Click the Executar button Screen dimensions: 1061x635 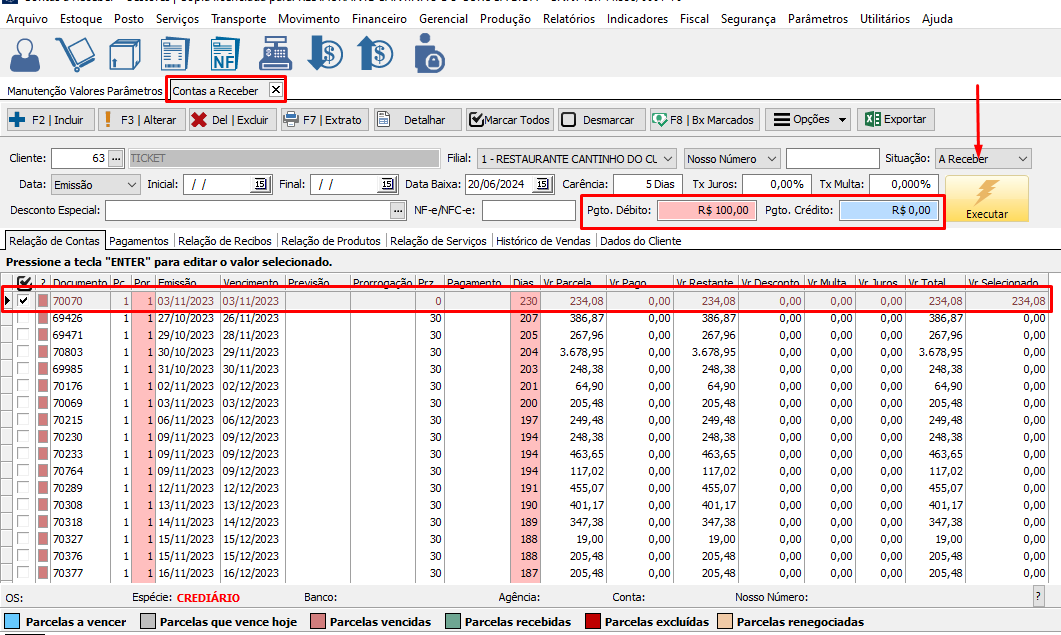click(986, 198)
